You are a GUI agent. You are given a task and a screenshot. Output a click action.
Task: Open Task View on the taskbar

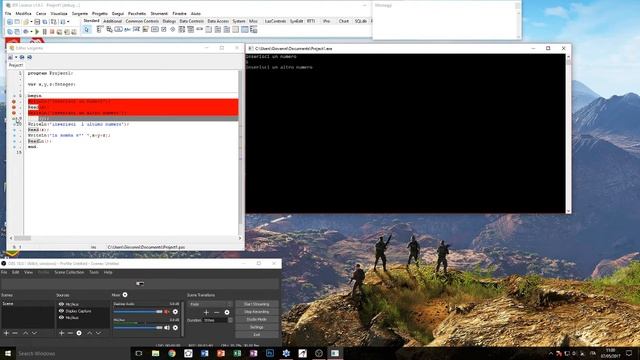(139, 353)
